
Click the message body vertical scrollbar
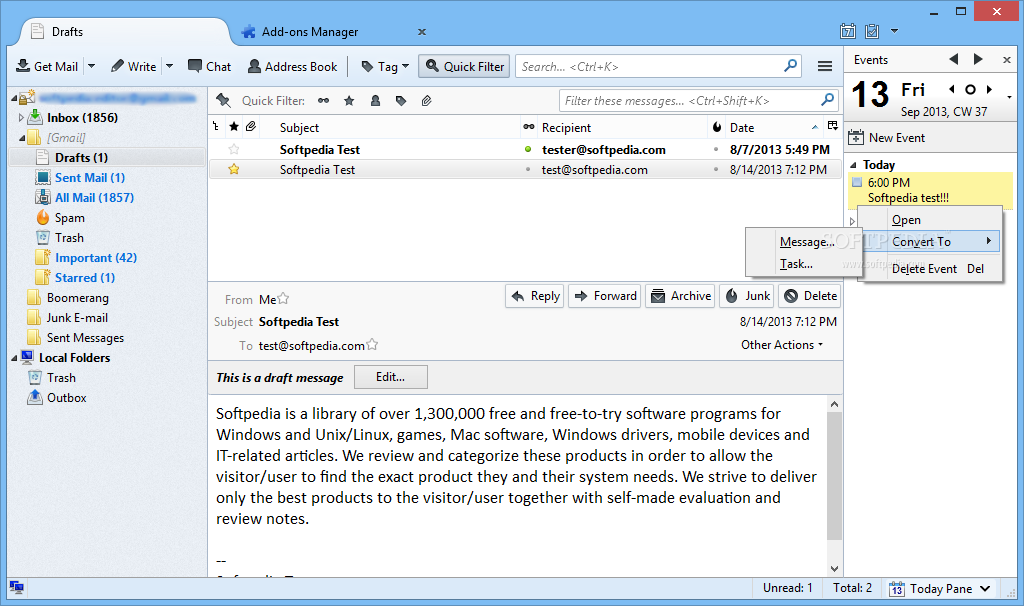tap(834, 476)
